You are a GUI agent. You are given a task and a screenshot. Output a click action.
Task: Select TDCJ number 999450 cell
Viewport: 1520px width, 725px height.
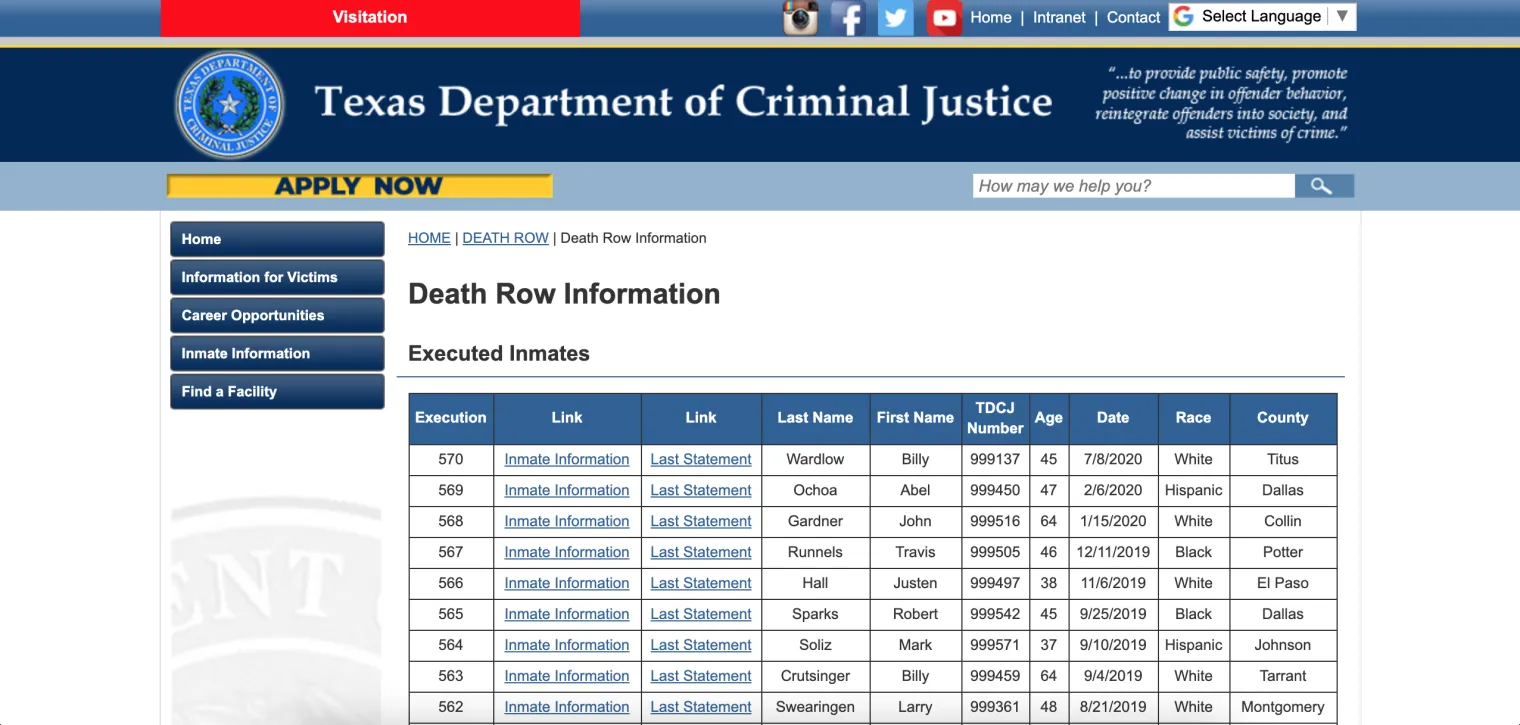995,490
